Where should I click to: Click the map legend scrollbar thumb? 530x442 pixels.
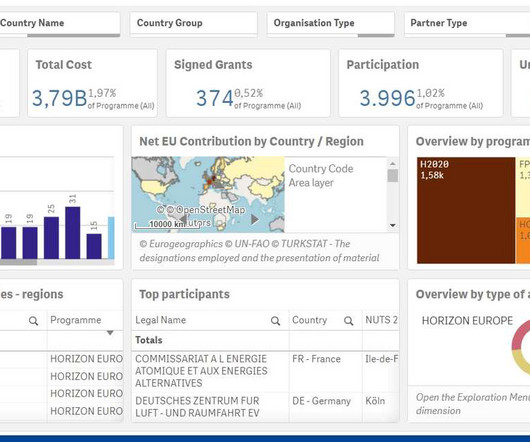click(x=392, y=176)
